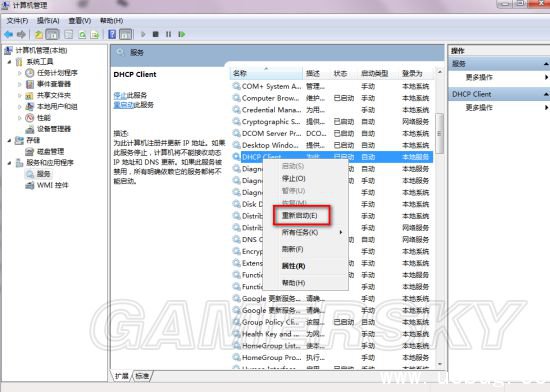
Task: Select the Health Key and... service row
Action: coord(333,334)
